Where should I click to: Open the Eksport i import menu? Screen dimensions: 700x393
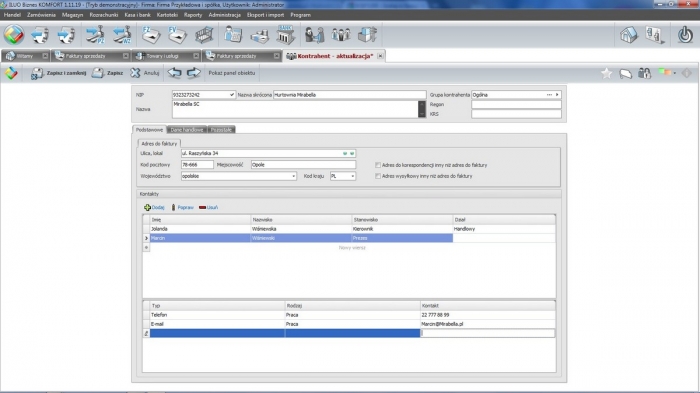[x=265, y=15]
